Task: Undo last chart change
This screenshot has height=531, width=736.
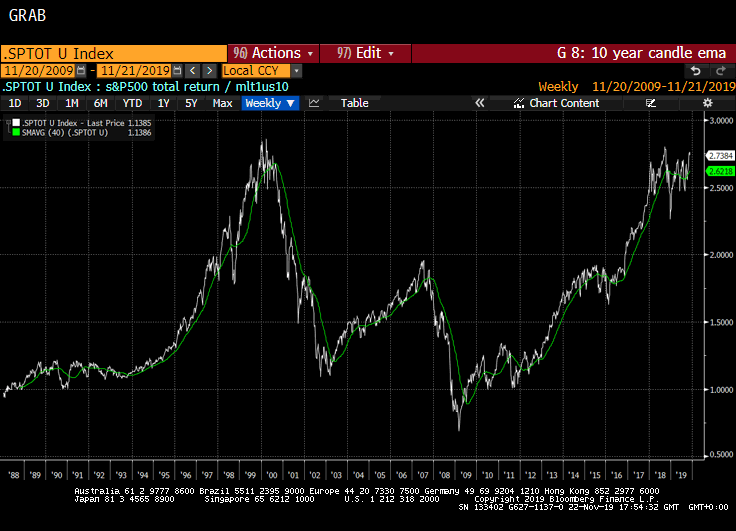Action: tap(696, 71)
